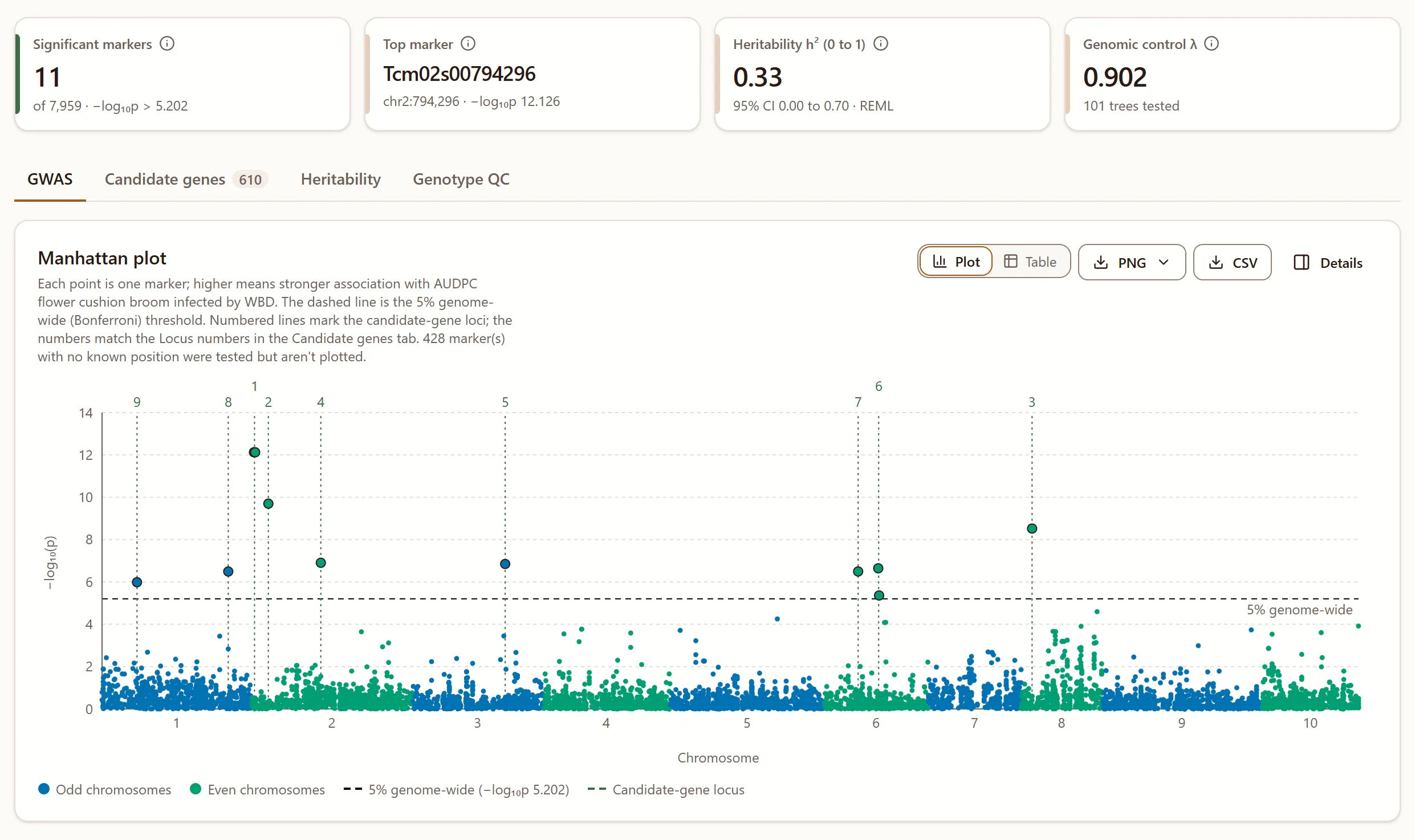Open info icon beside Heritability h²
1415x840 pixels.
tap(881, 44)
